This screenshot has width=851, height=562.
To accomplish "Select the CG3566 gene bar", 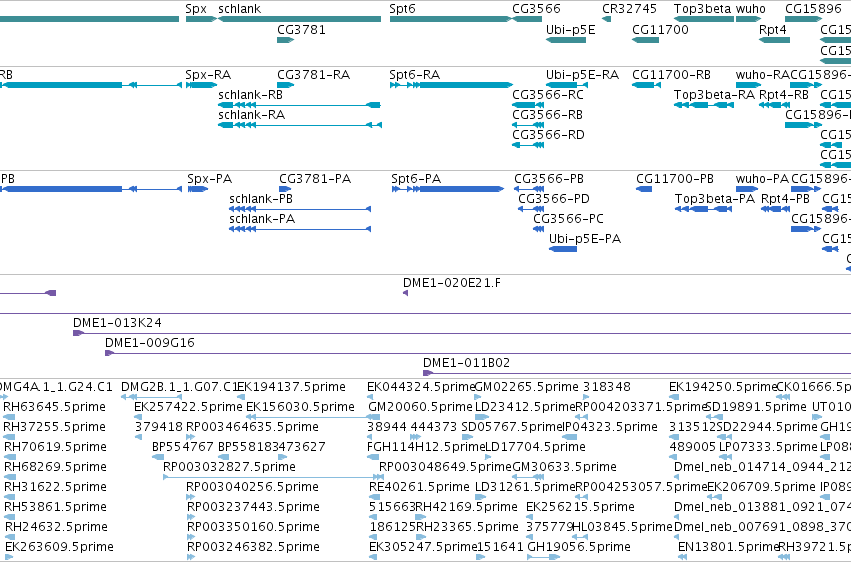I will pos(527,19).
